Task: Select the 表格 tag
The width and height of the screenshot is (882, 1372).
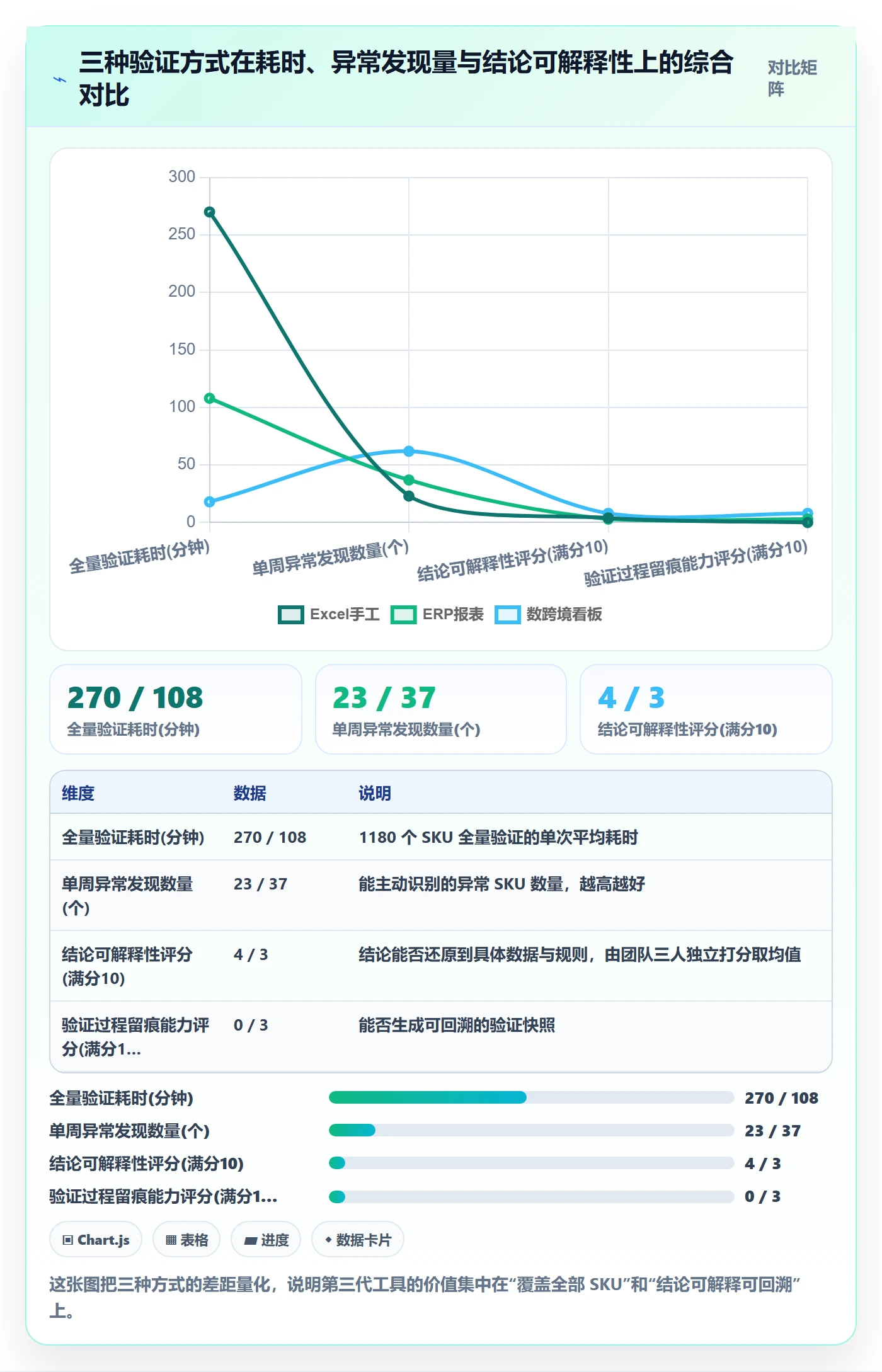Action: point(186,1240)
